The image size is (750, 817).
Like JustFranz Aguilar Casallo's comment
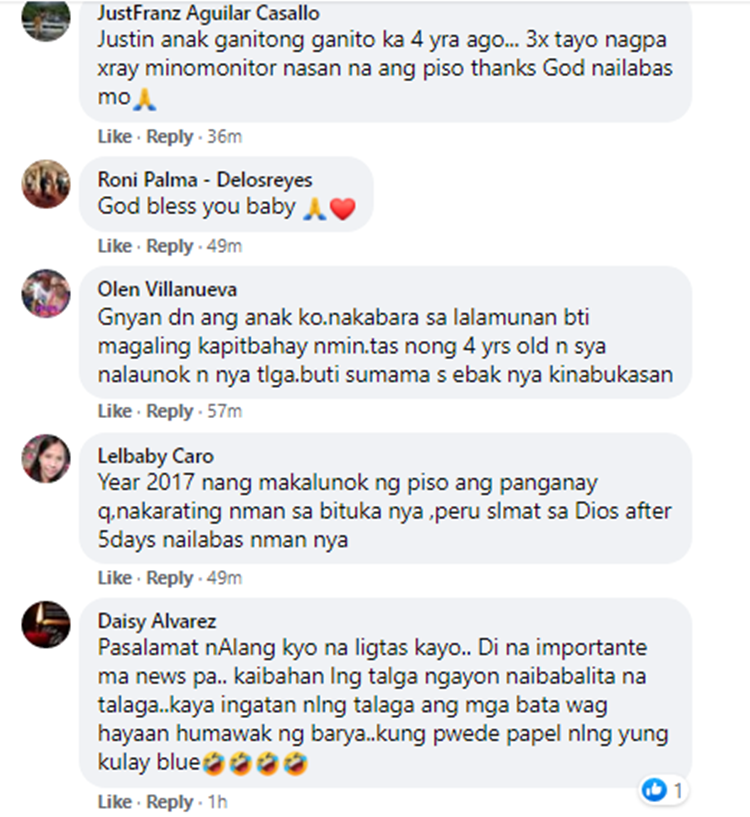tap(115, 137)
